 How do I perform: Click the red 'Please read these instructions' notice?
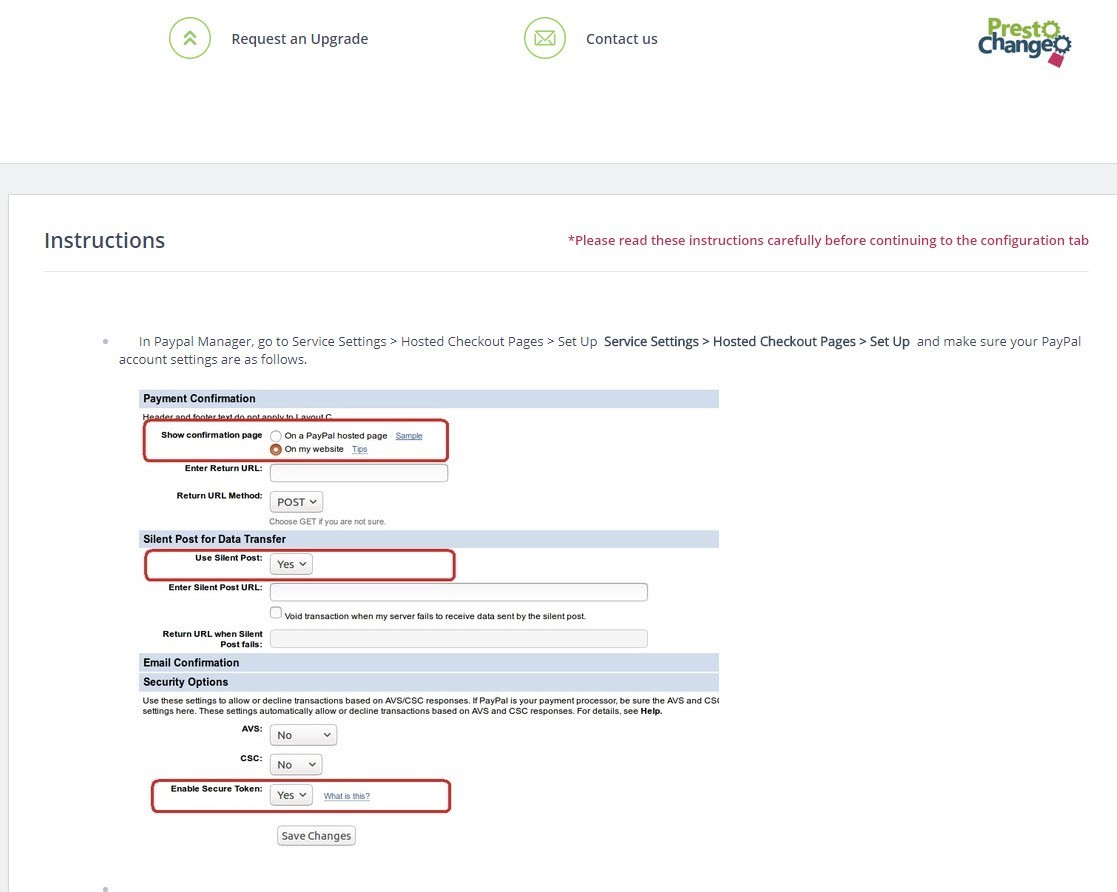[x=828, y=241]
